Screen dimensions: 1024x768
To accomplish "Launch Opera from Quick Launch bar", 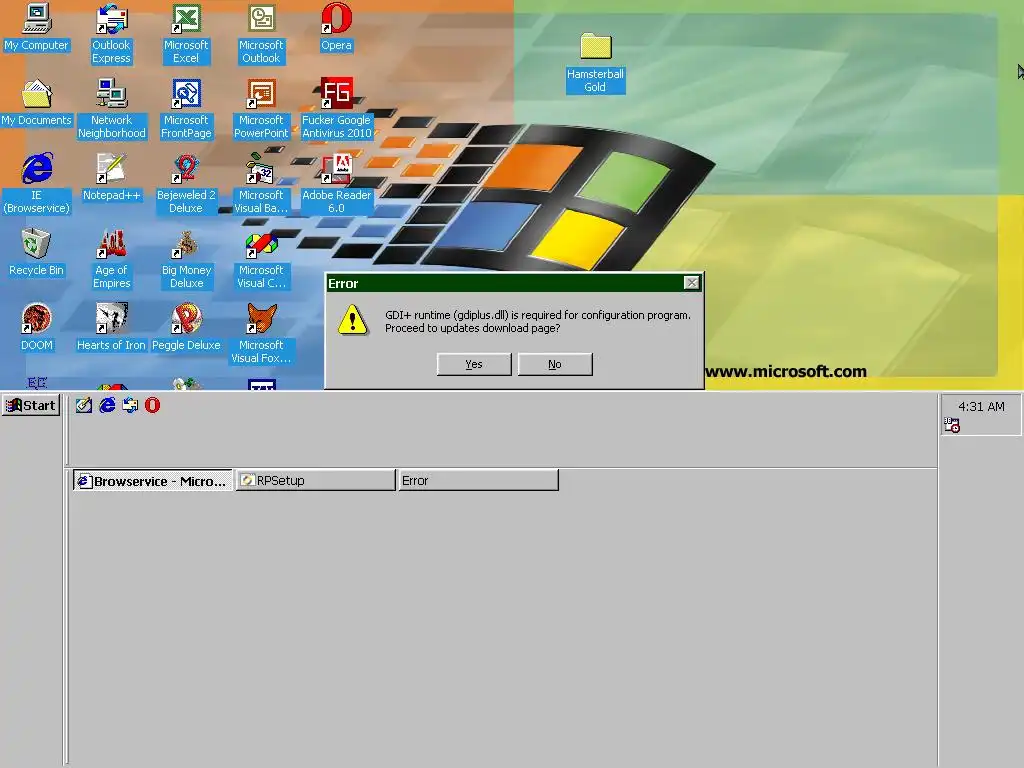I will [152, 406].
